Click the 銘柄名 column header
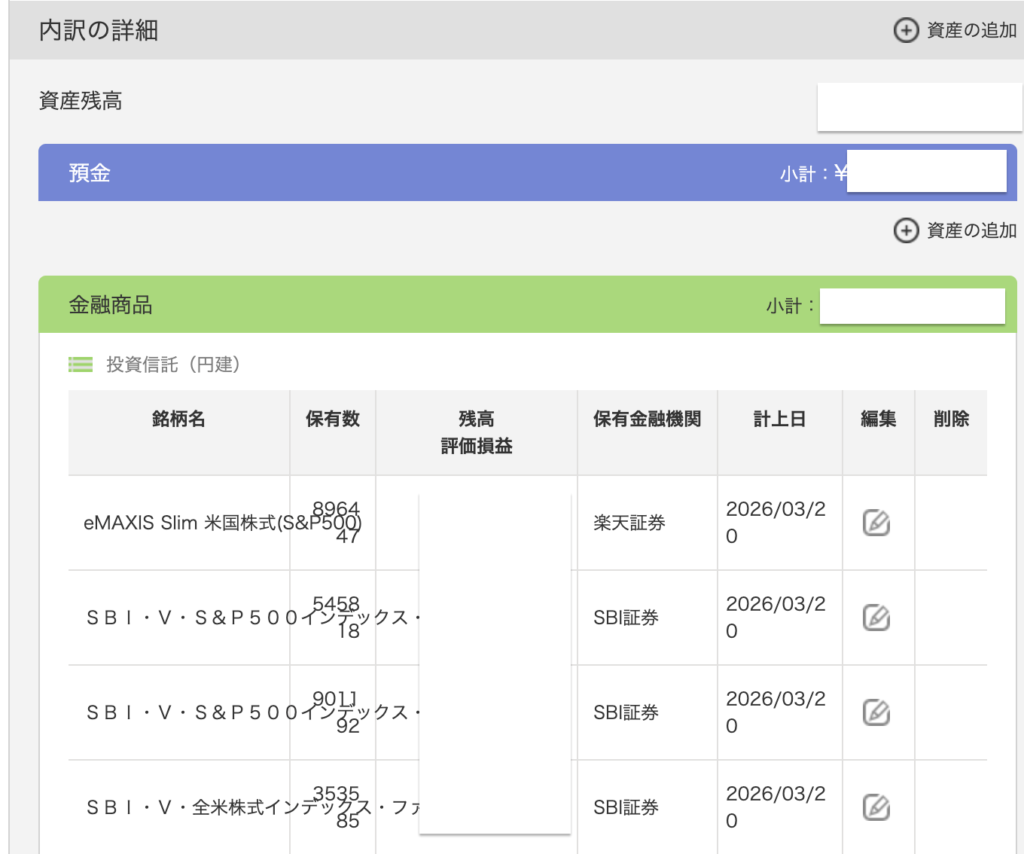The height and width of the screenshot is (854, 1024). 179,419
